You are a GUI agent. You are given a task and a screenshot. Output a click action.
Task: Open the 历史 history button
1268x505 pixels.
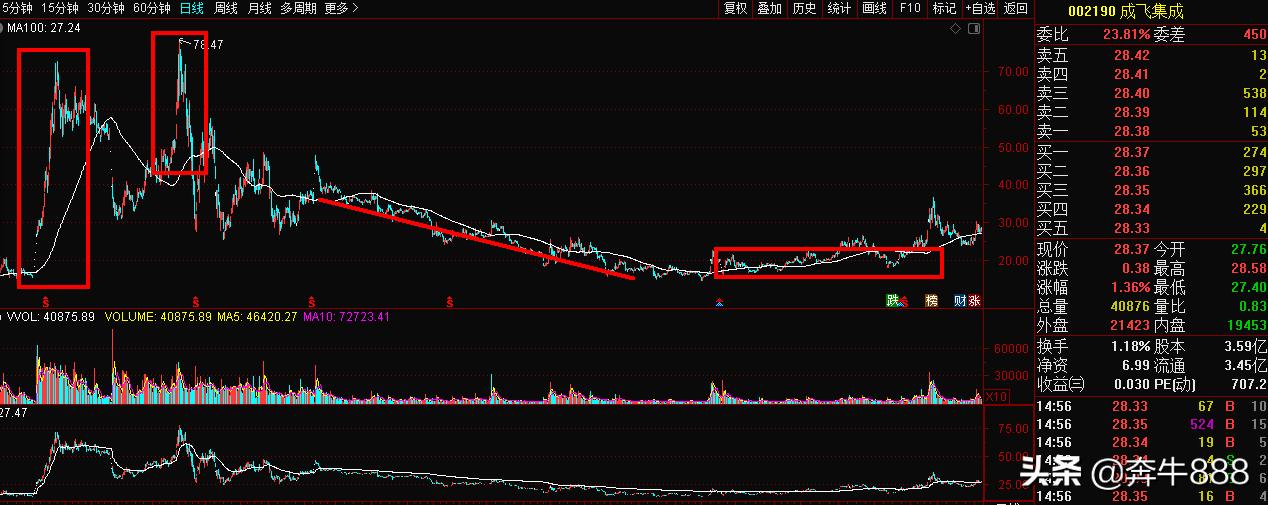804,8
